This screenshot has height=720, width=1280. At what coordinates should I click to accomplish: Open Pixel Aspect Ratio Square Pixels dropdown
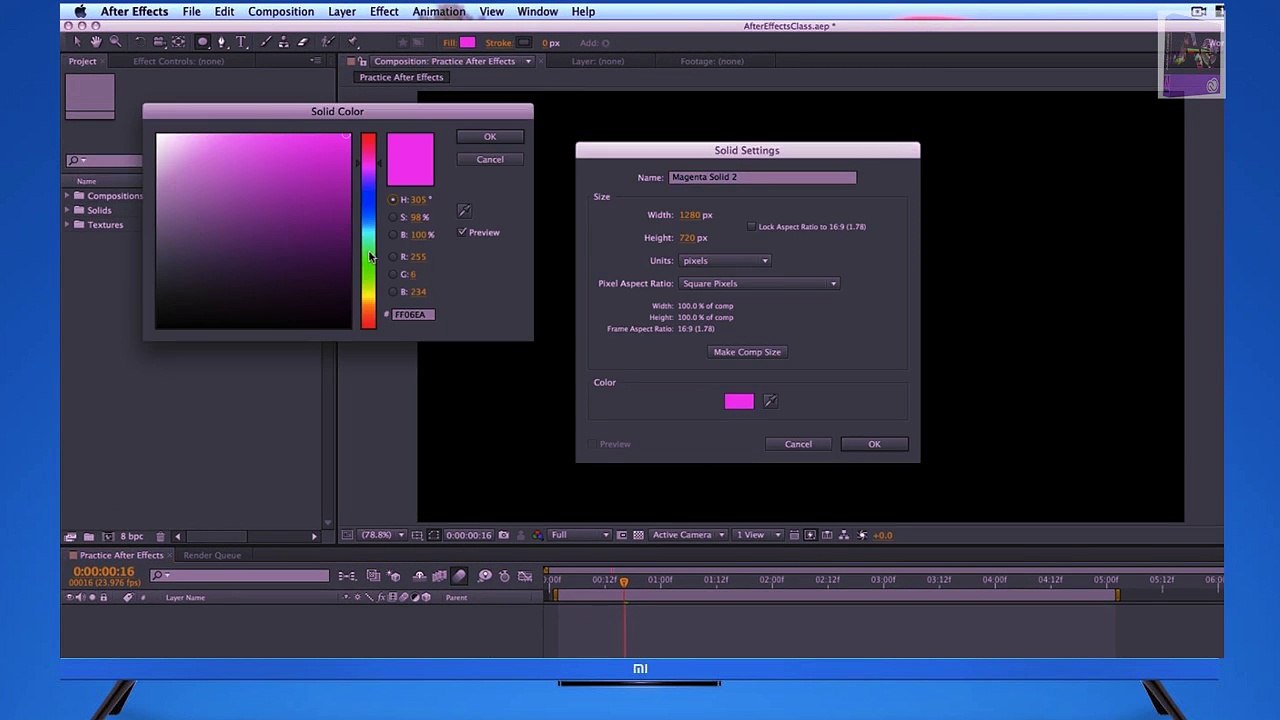[758, 284]
